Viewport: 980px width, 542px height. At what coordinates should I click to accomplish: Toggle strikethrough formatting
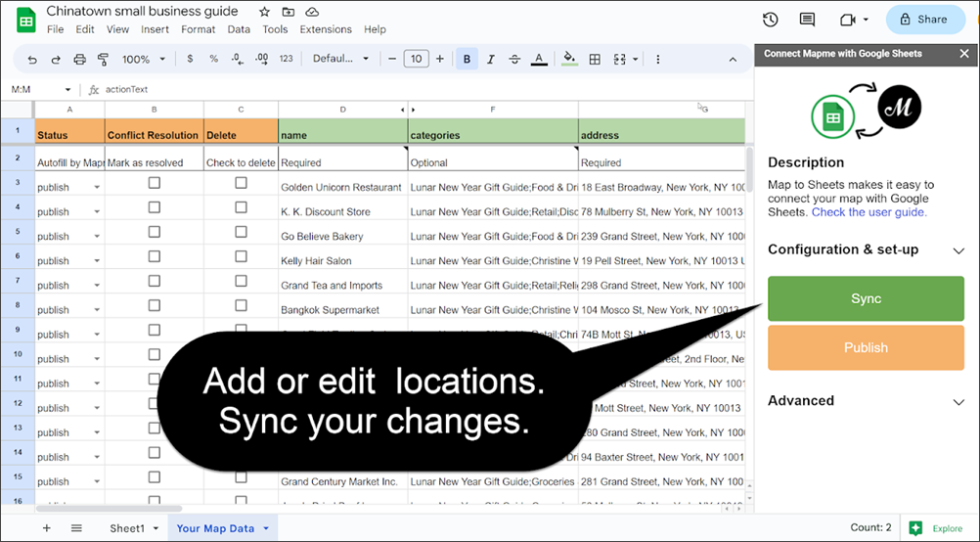coord(514,59)
